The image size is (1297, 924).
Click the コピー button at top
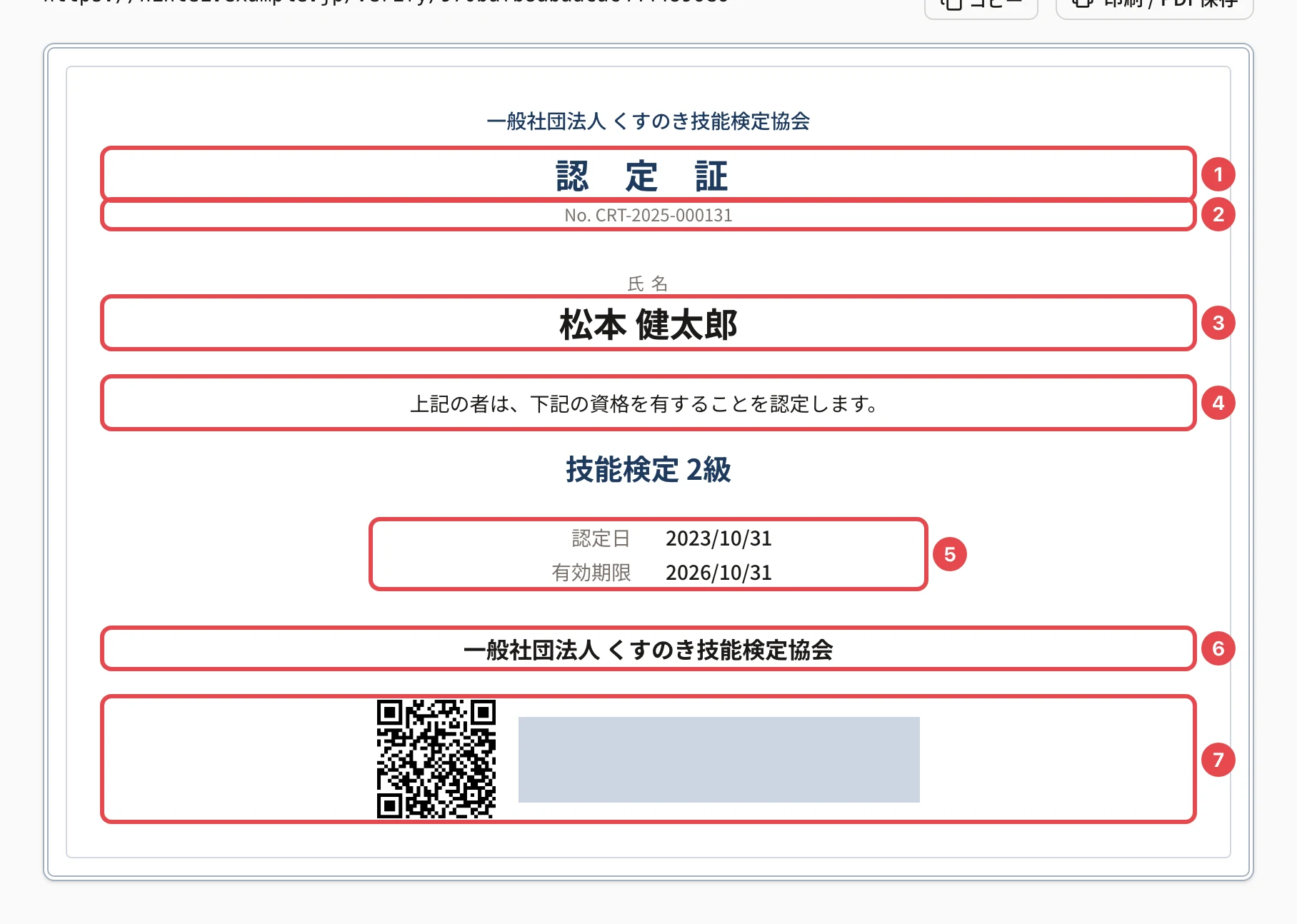[x=981, y=6]
